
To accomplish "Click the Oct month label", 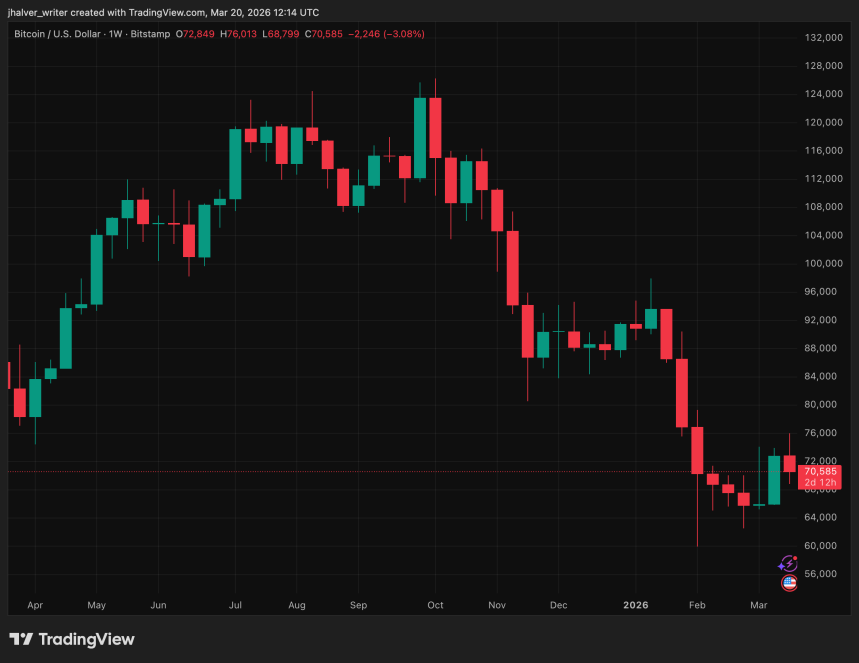I will click(x=435, y=605).
